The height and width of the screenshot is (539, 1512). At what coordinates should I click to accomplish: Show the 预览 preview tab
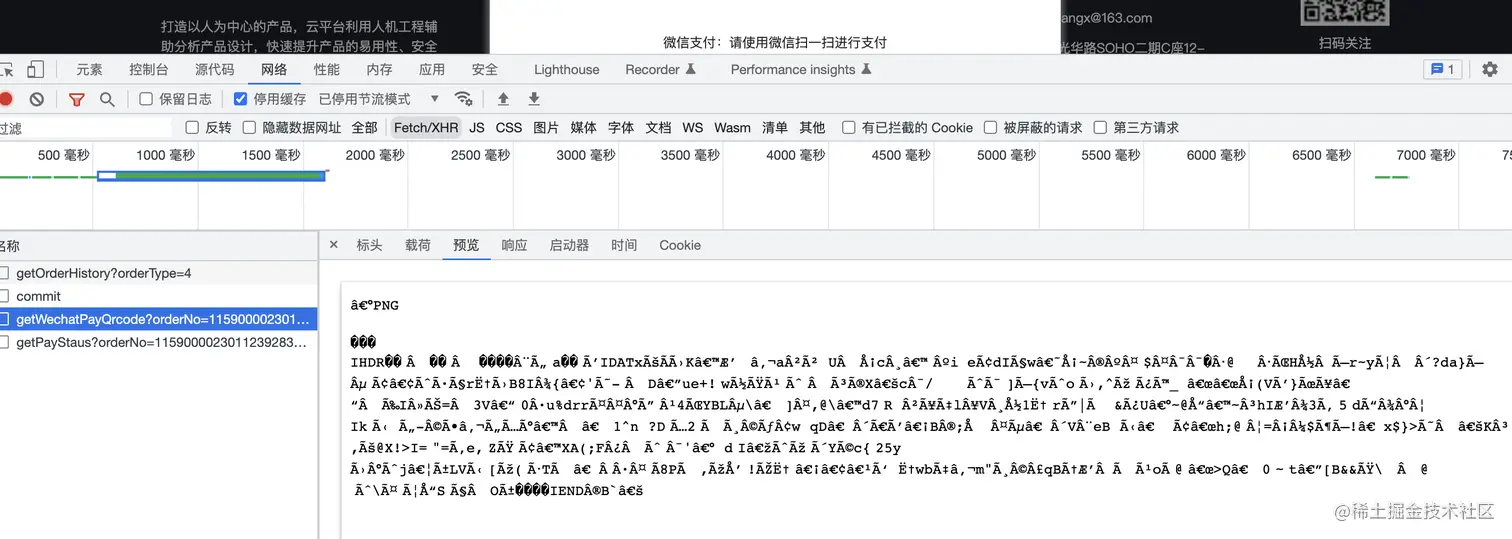tap(466, 245)
